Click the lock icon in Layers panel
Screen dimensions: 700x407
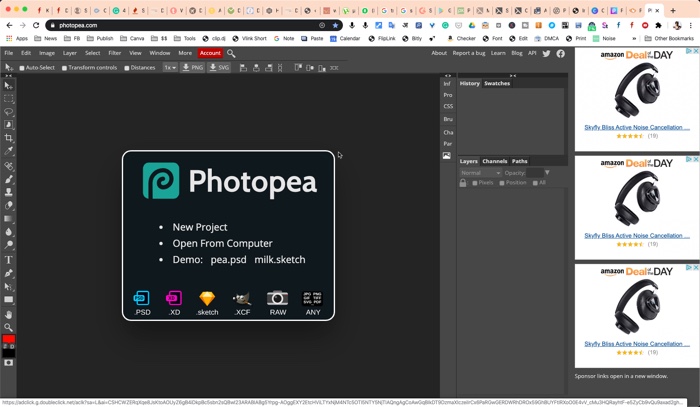463,183
